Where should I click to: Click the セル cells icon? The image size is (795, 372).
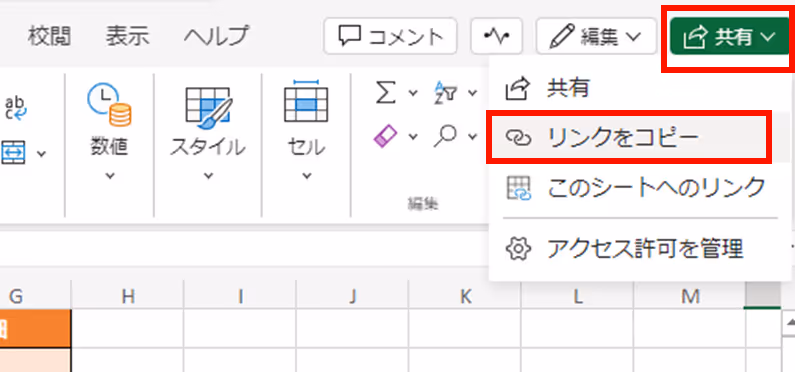tap(306, 101)
